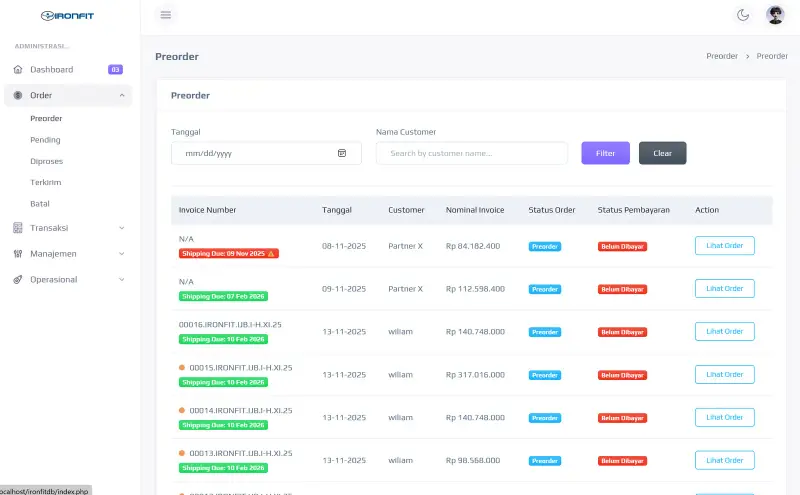Click orange dot beside 00014.IRONFIT invoice
The height and width of the screenshot is (495, 800).
pos(182,410)
